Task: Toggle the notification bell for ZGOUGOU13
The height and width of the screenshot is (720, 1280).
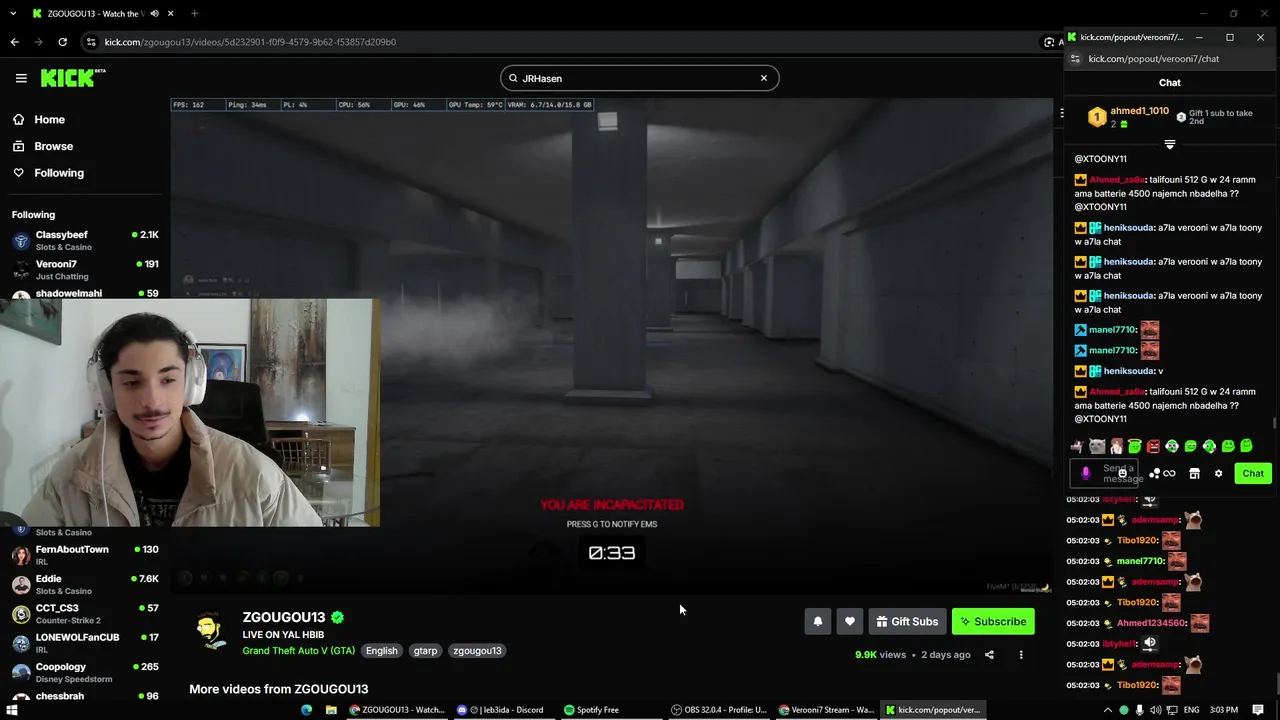Action: click(x=818, y=621)
